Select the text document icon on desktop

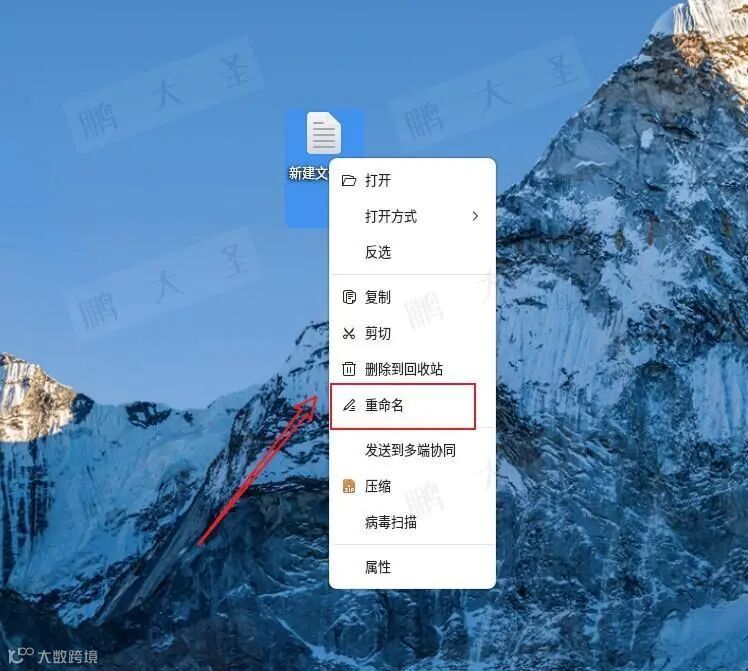pyautogui.click(x=323, y=133)
